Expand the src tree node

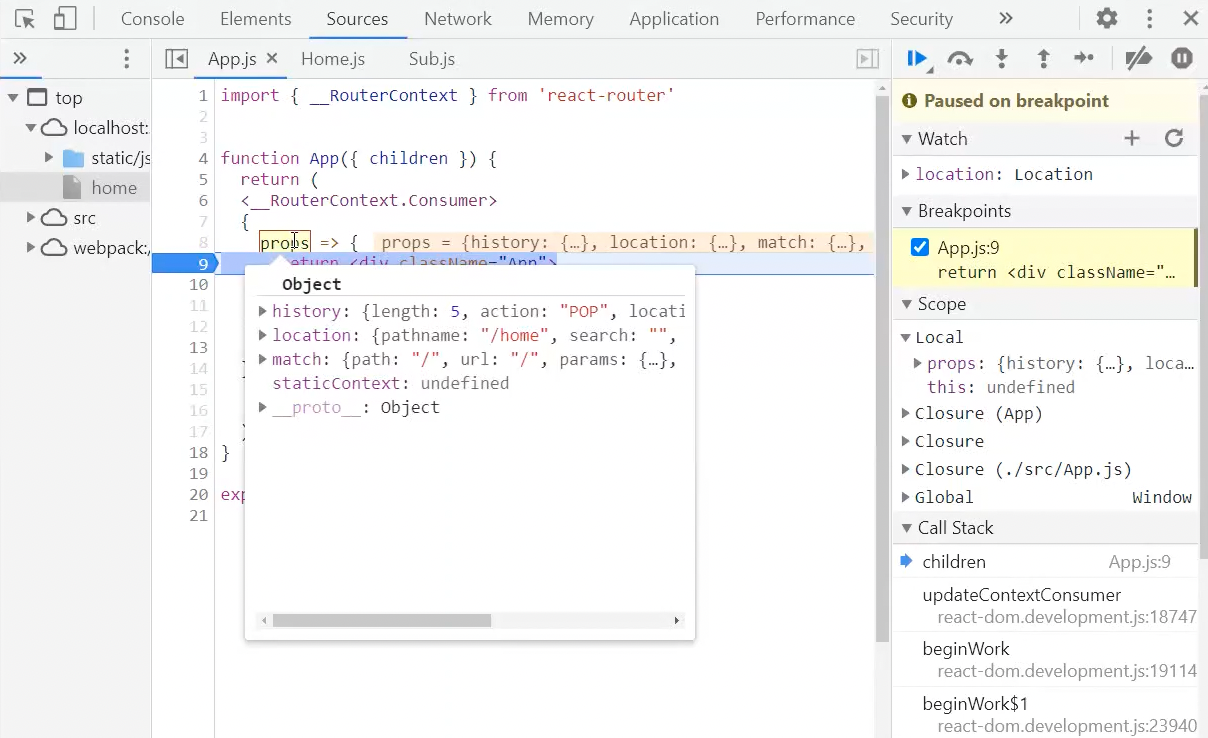pyautogui.click(x=31, y=218)
